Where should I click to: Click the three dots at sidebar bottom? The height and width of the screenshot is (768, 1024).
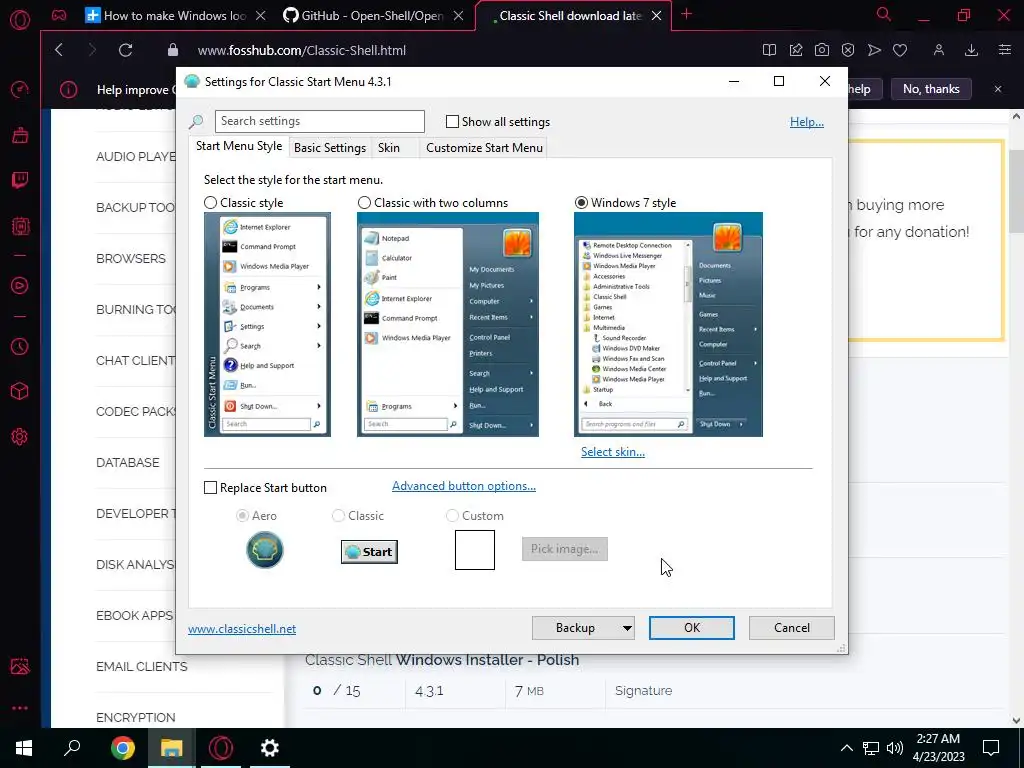pos(20,708)
